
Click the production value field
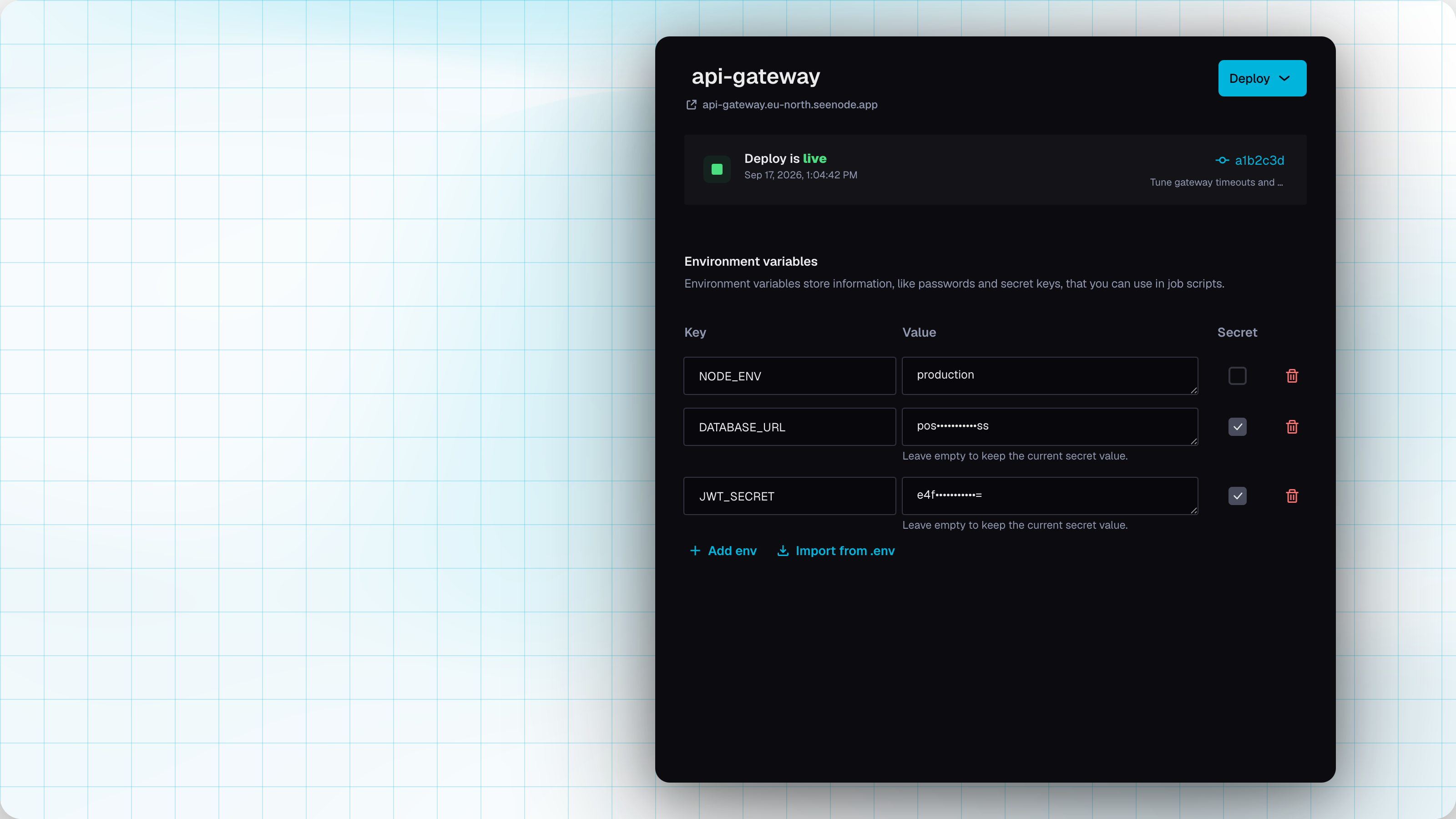tap(1050, 376)
